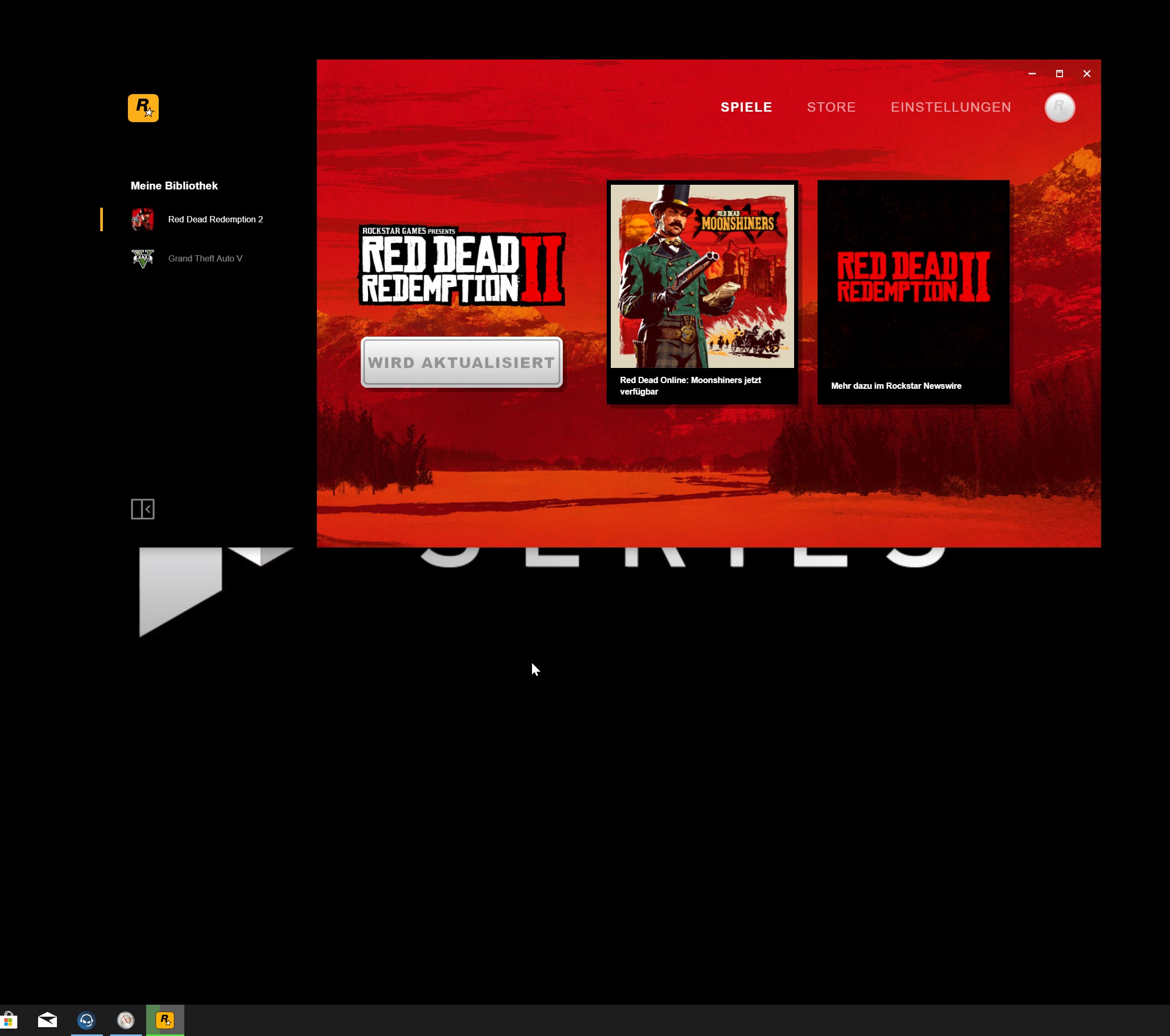Collapse the sidebar with the panel icon
Screen dimensions: 1170x1036
[143, 509]
